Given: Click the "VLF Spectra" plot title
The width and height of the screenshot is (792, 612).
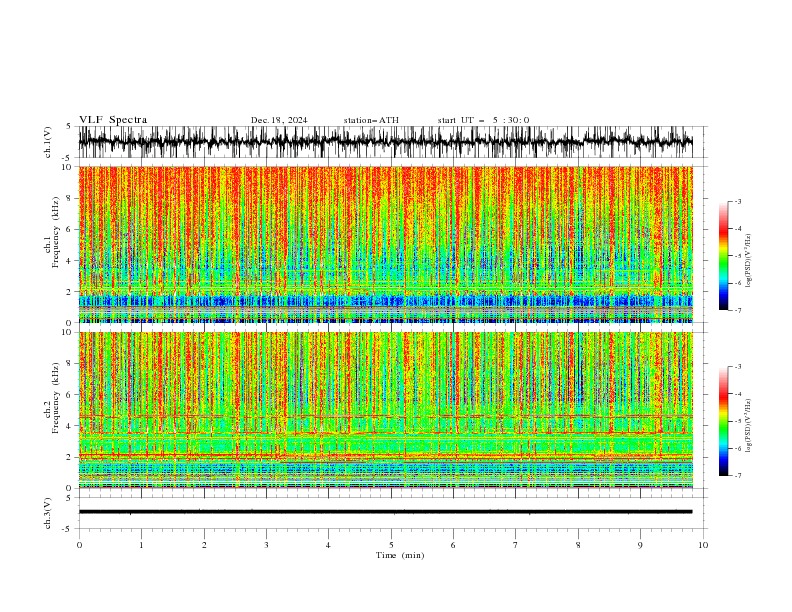Looking at the screenshot, I should 113,120.
